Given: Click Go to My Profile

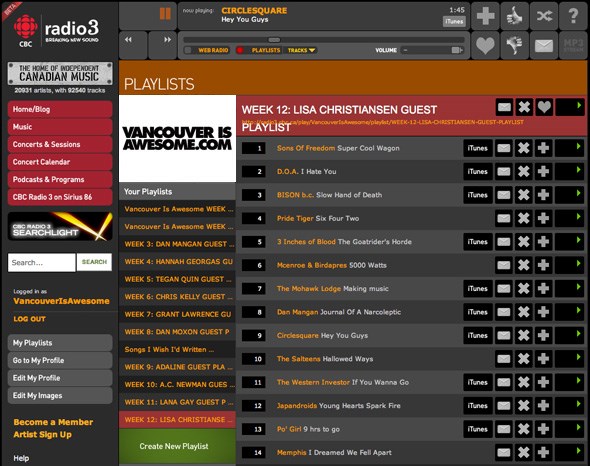Looking at the screenshot, I should (x=60, y=360).
